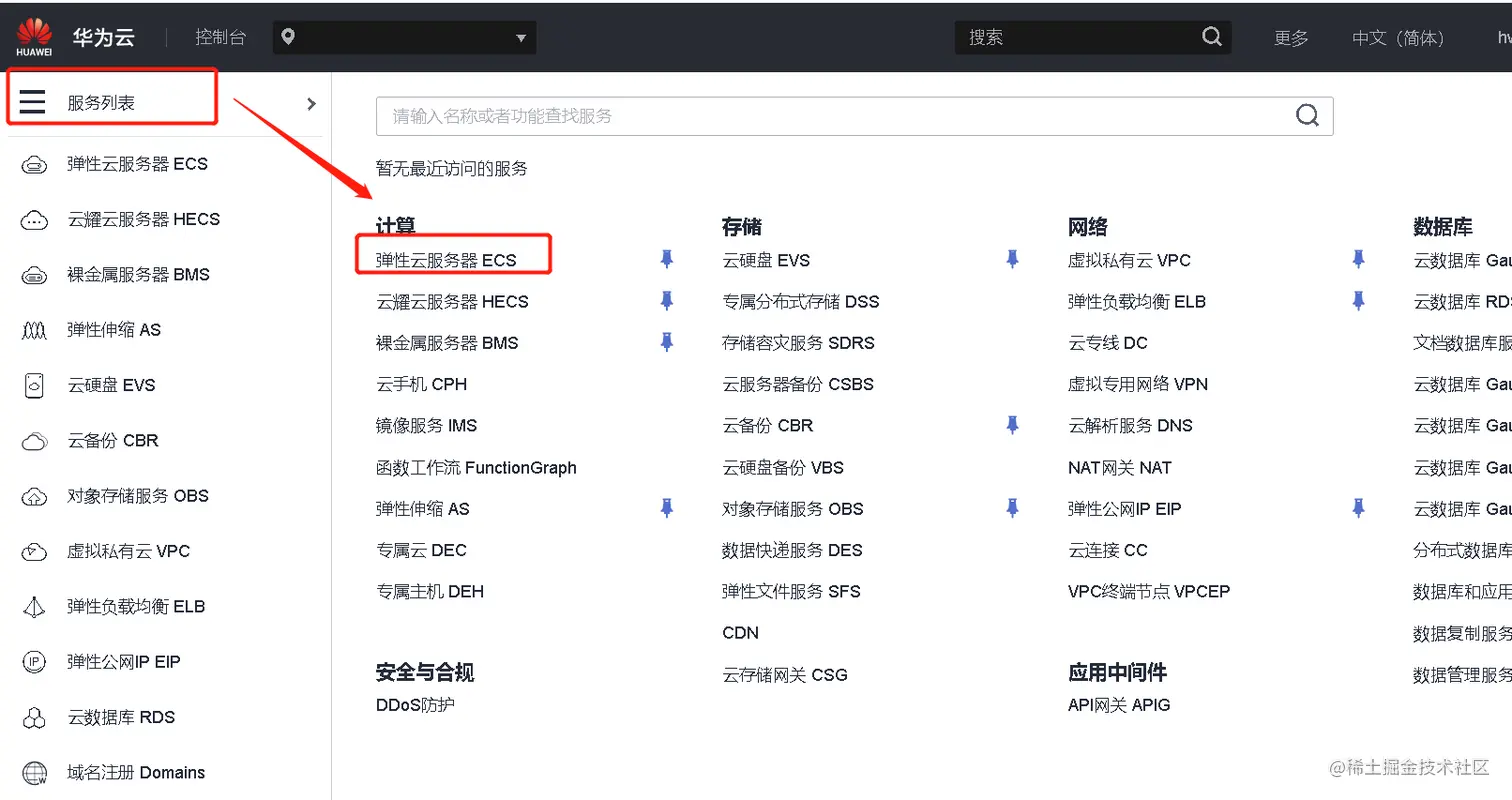Open 存储容灾服务 SDRS service

pyautogui.click(x=798, y=342)
